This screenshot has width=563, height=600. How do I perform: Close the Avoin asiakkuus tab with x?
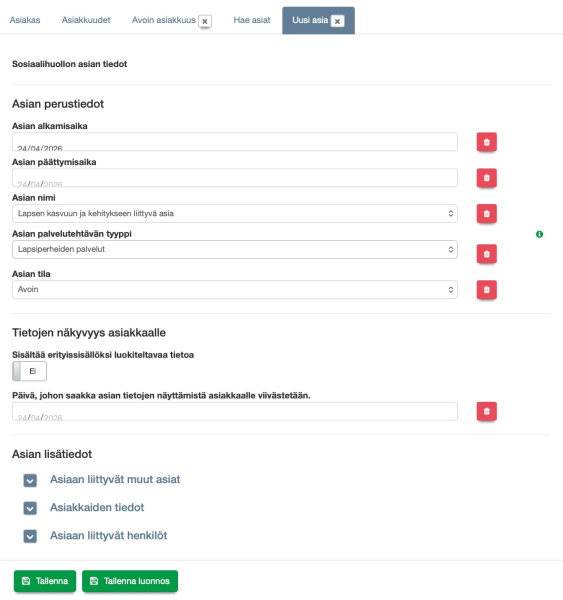205,21
